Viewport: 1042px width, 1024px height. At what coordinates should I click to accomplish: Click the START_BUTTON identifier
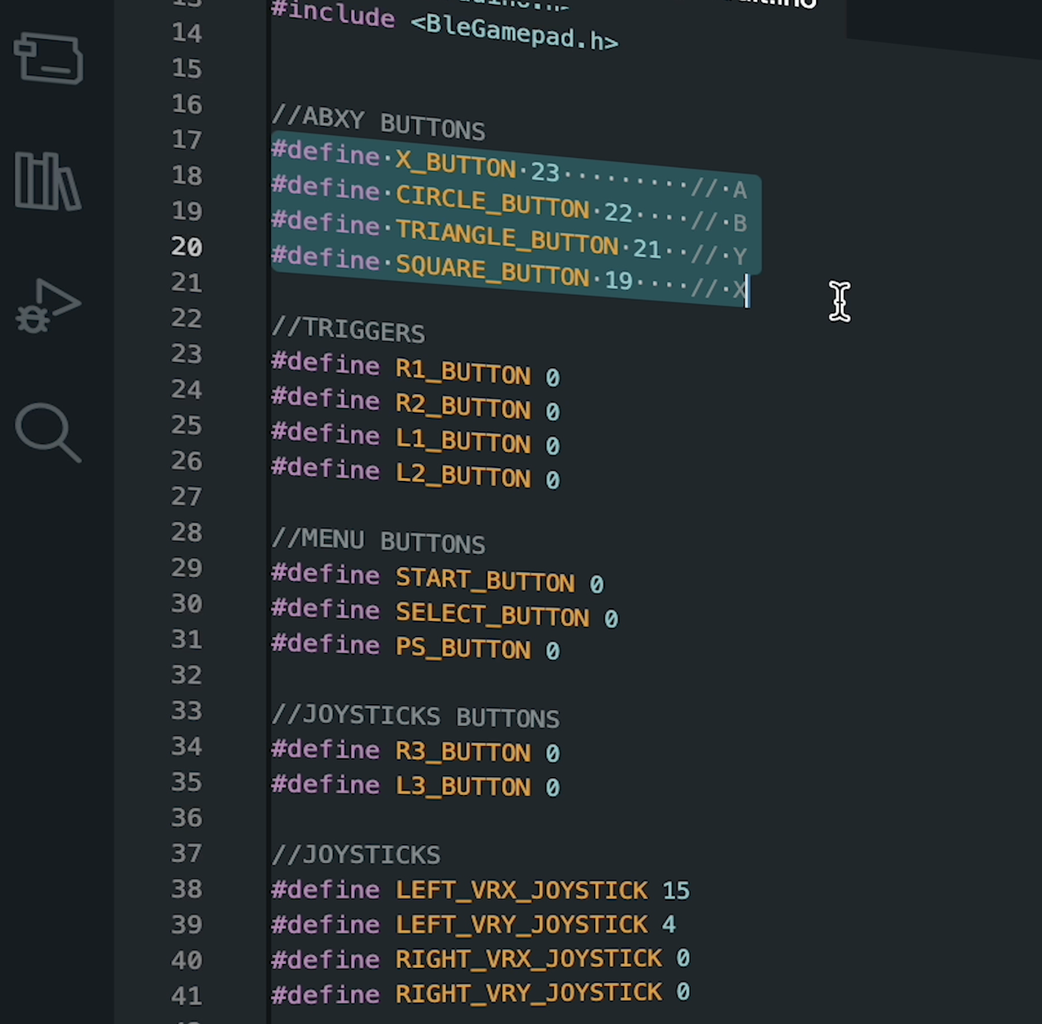pos(485,579)
